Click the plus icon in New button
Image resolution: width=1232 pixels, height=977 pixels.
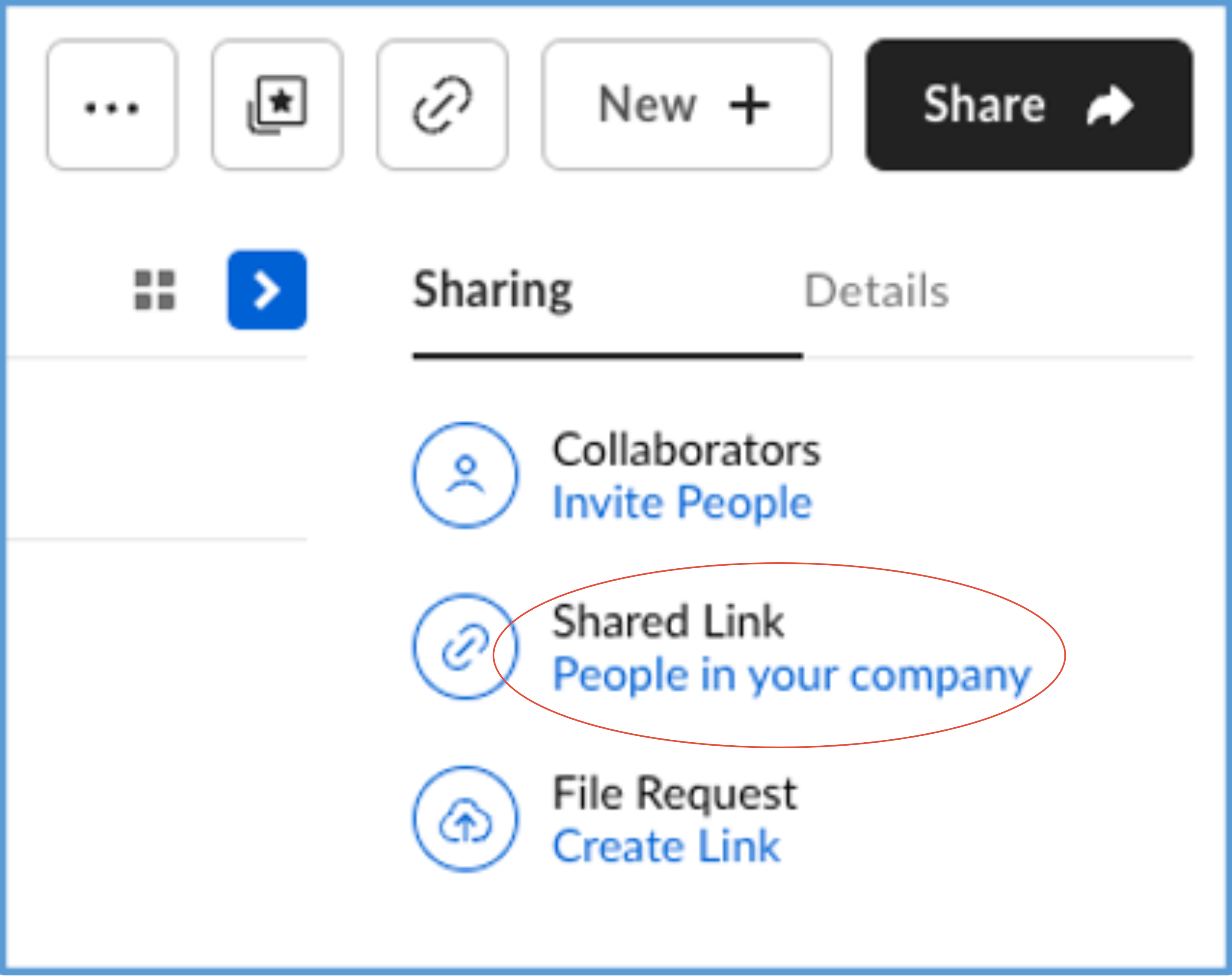749,105
